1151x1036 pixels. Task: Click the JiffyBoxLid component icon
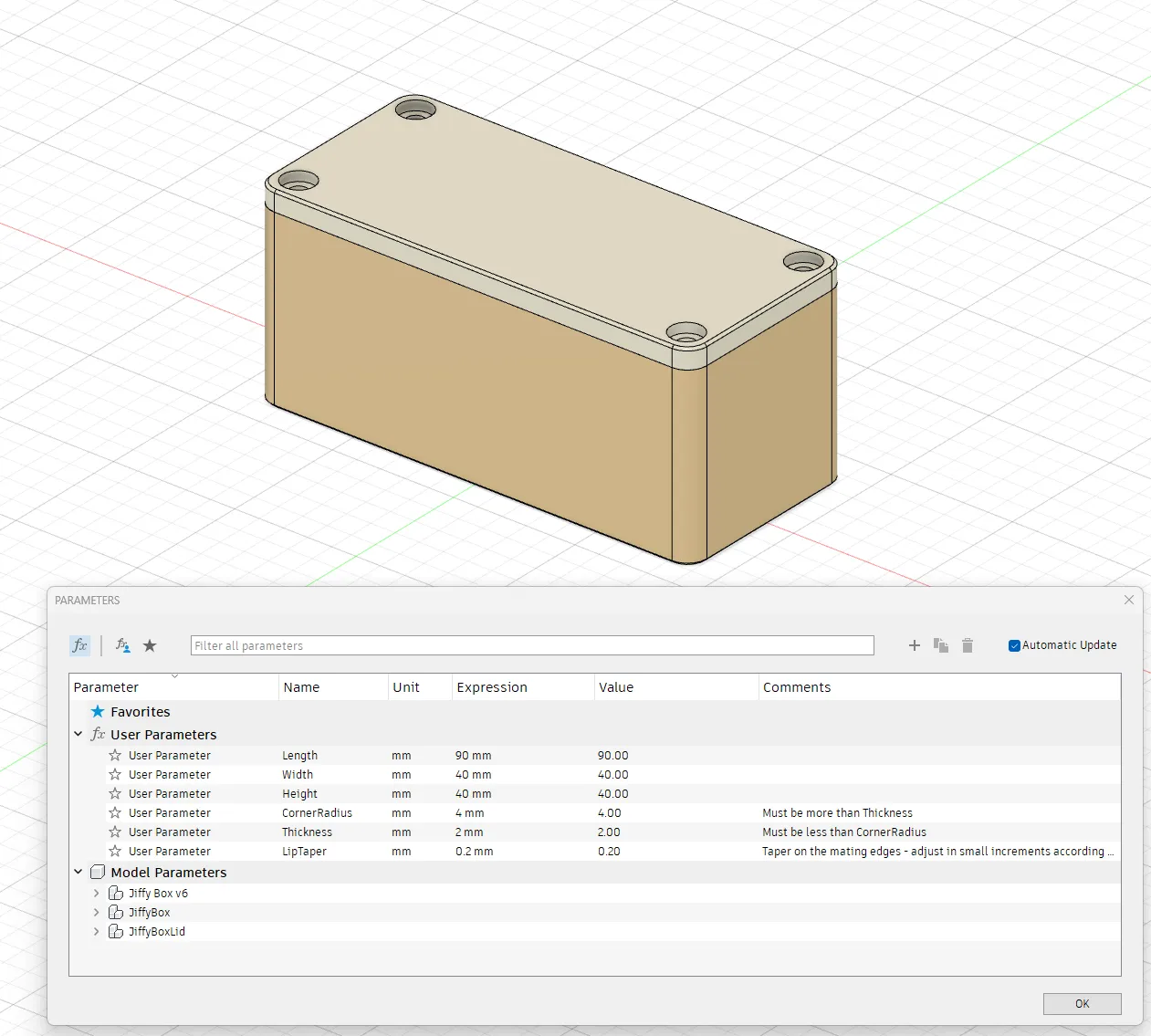click(116, 932)
